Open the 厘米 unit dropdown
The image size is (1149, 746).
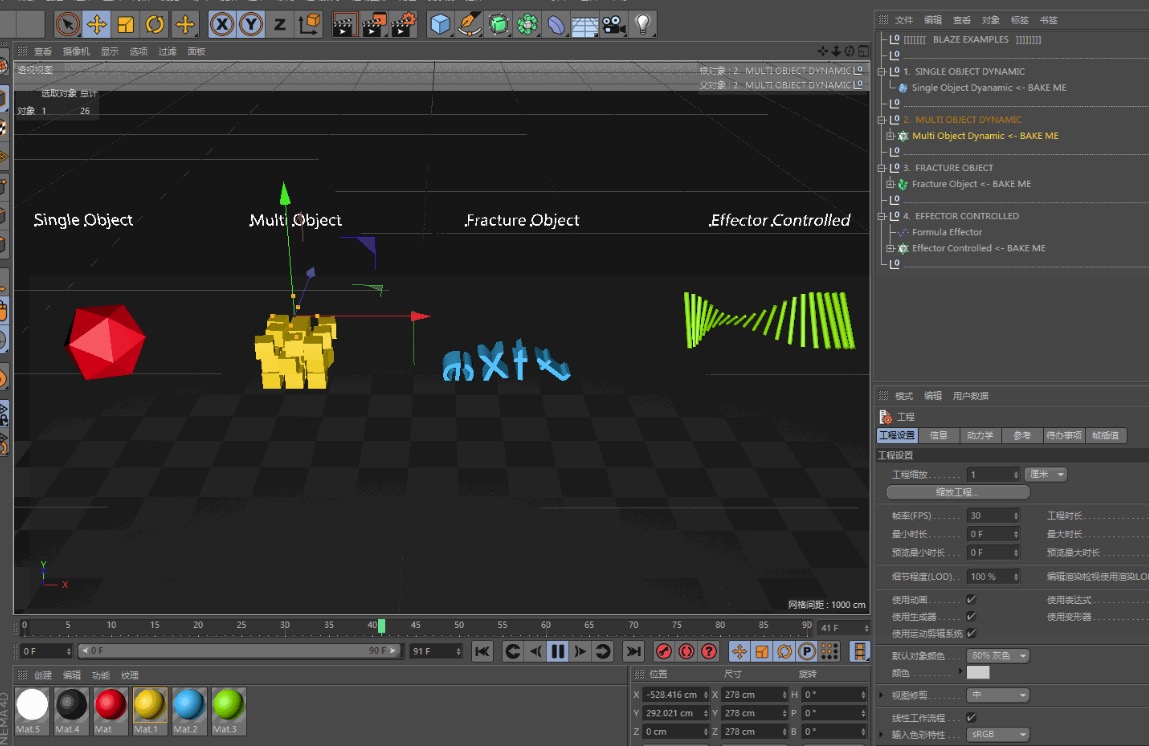click(x=1045, y=474)
